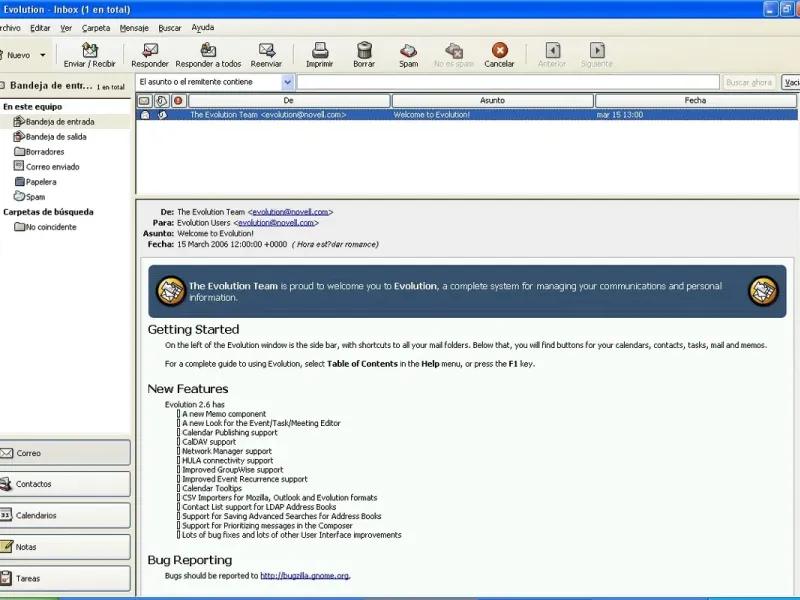Sort by the Fecha column header

[x=695, y=101]
